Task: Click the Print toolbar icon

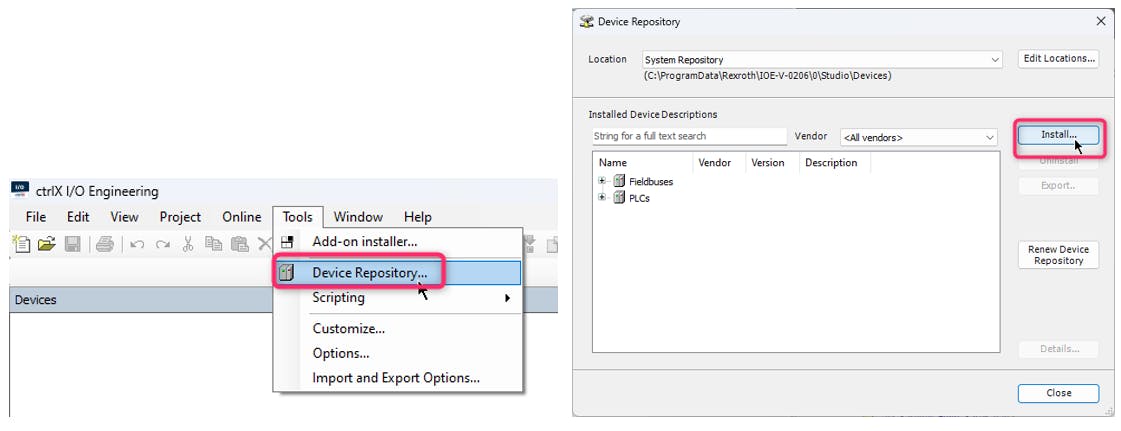Action: (105, 244)
